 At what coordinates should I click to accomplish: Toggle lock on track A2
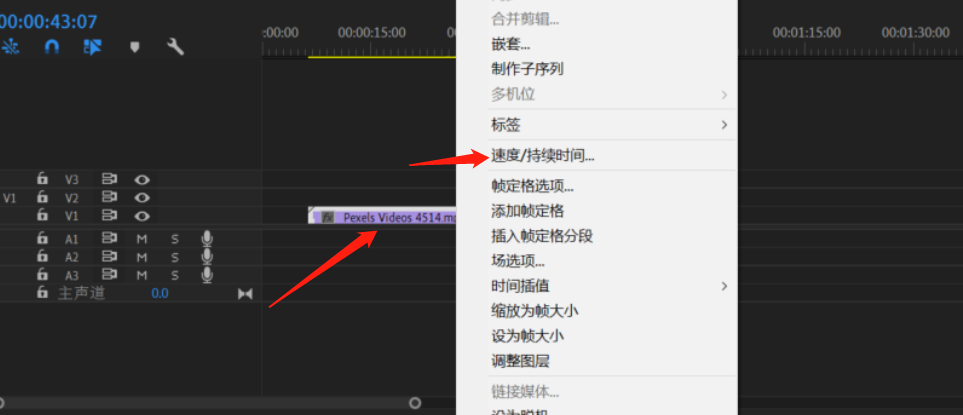pos(42,256)
